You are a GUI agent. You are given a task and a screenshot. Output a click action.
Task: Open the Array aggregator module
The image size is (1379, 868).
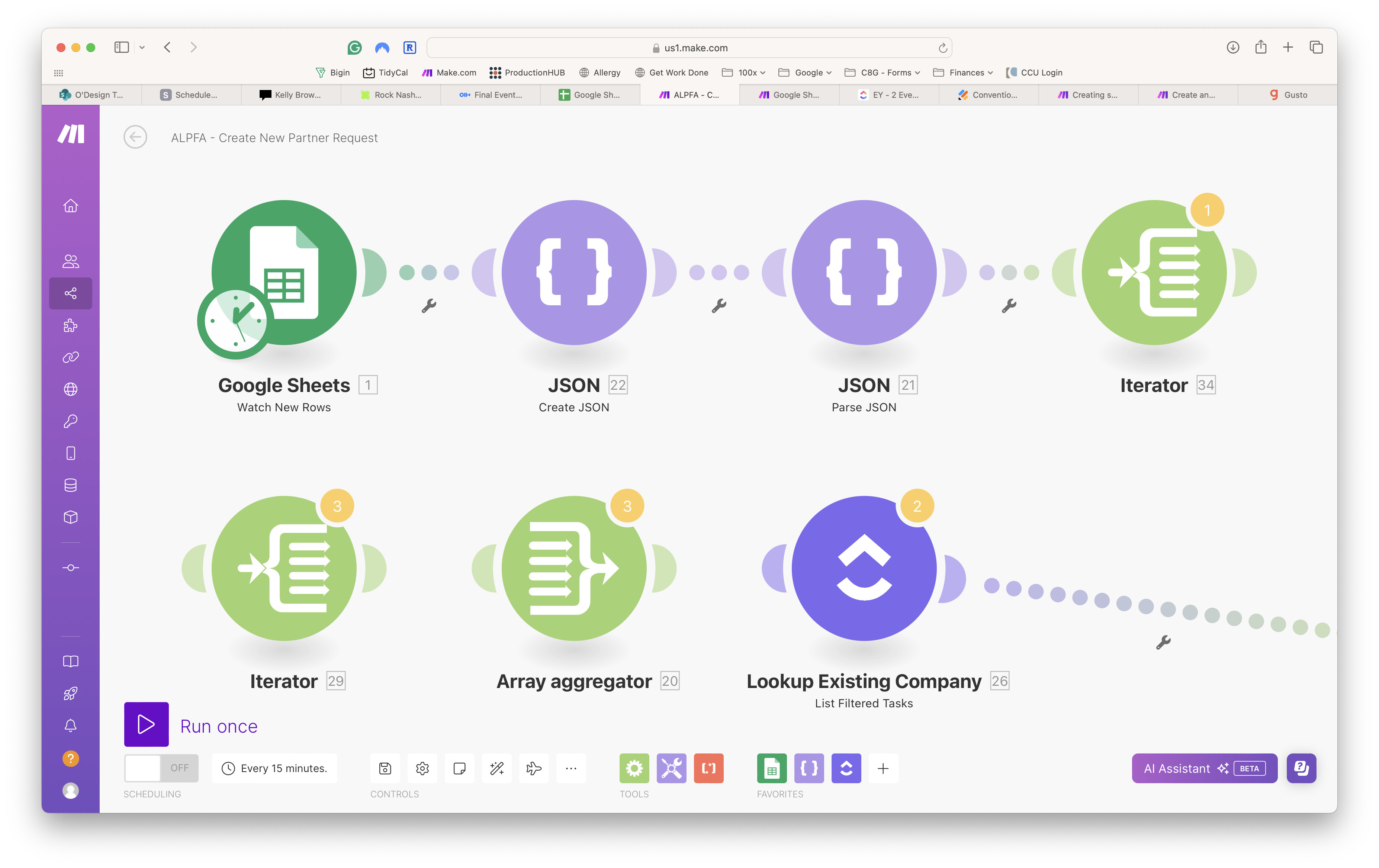[x=574, y=568]
